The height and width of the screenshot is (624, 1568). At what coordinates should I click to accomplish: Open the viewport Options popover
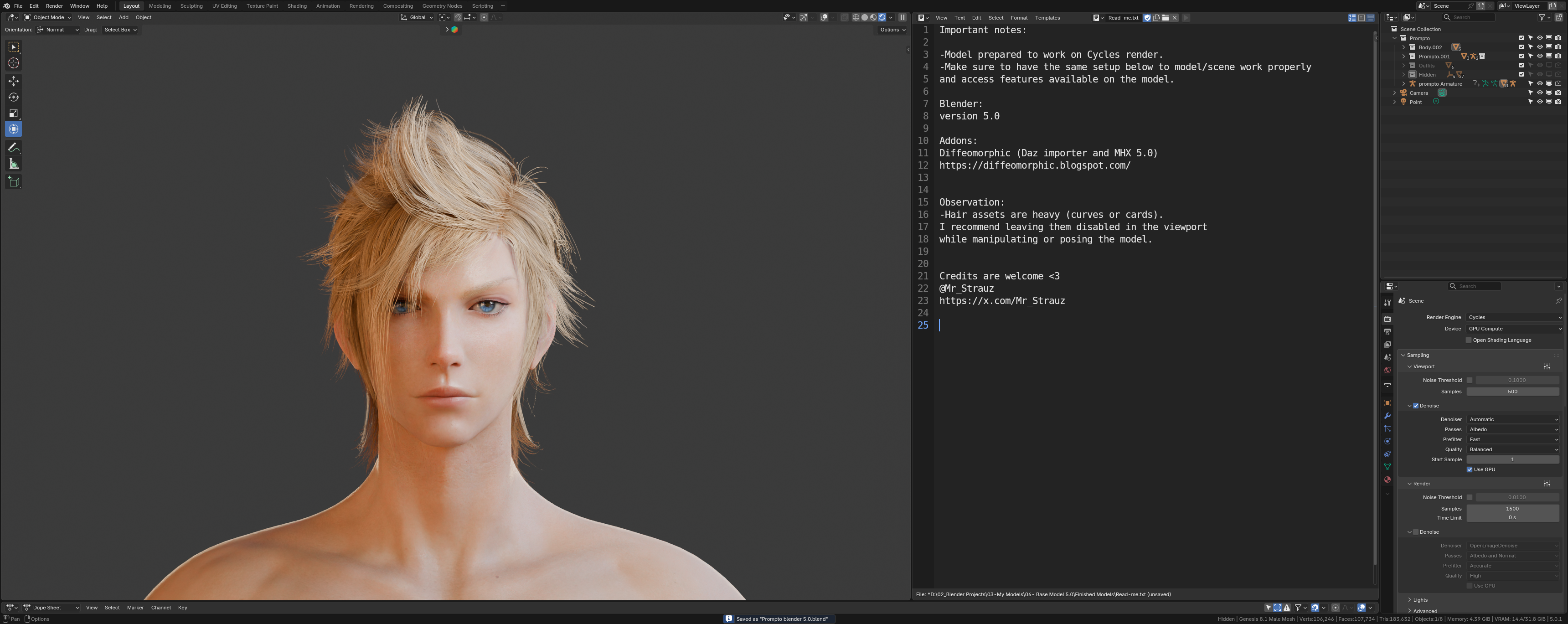[x=892, y=30]
